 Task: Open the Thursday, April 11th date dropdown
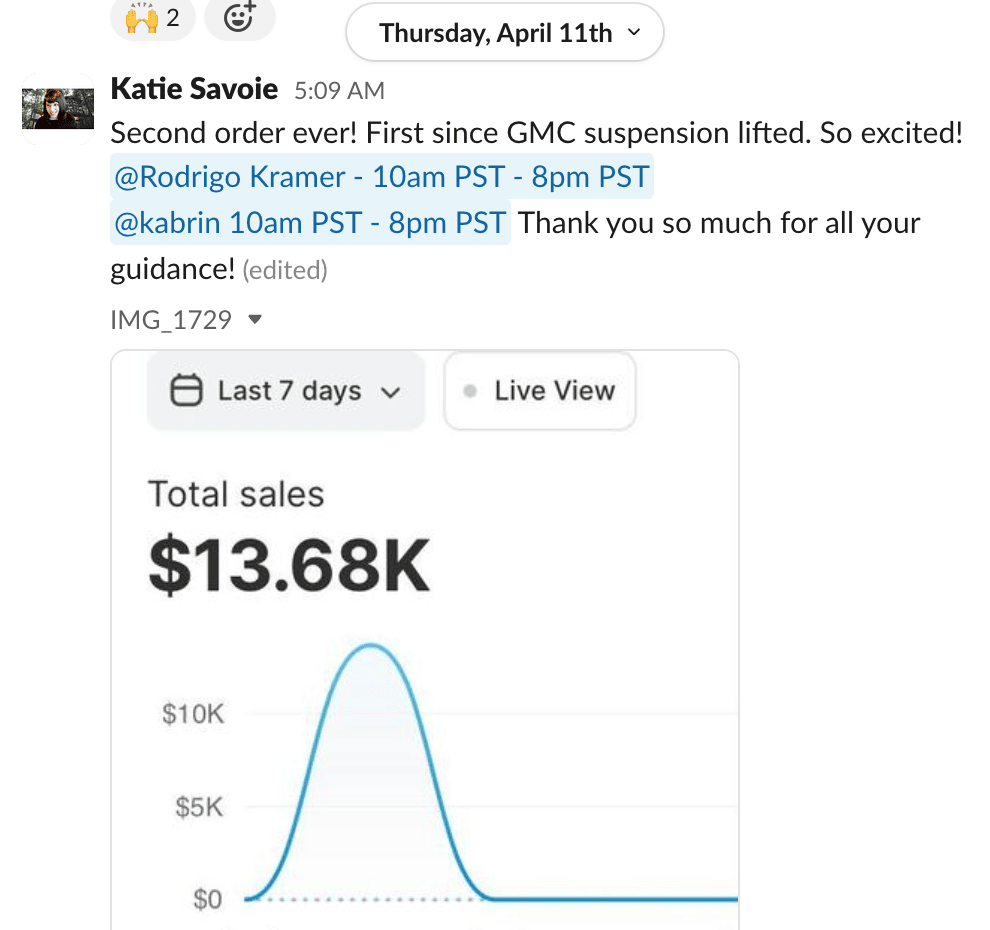504,33
